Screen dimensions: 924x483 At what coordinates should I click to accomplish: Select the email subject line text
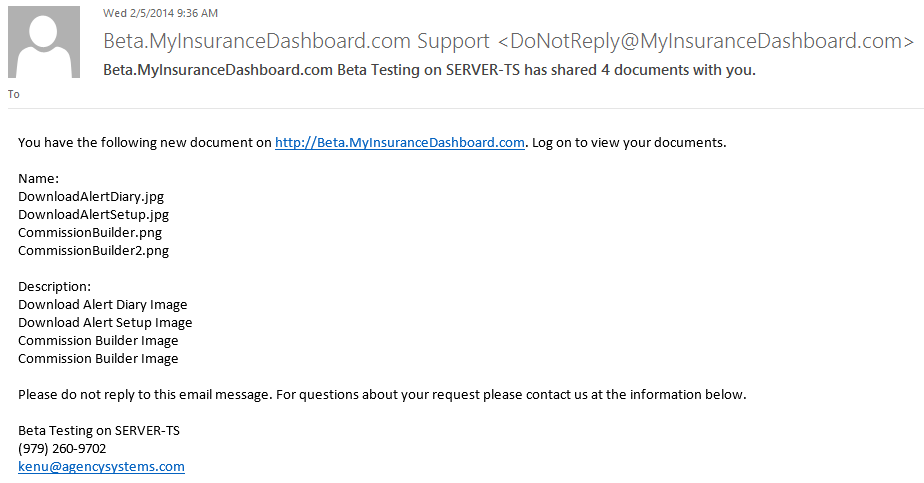429,70
